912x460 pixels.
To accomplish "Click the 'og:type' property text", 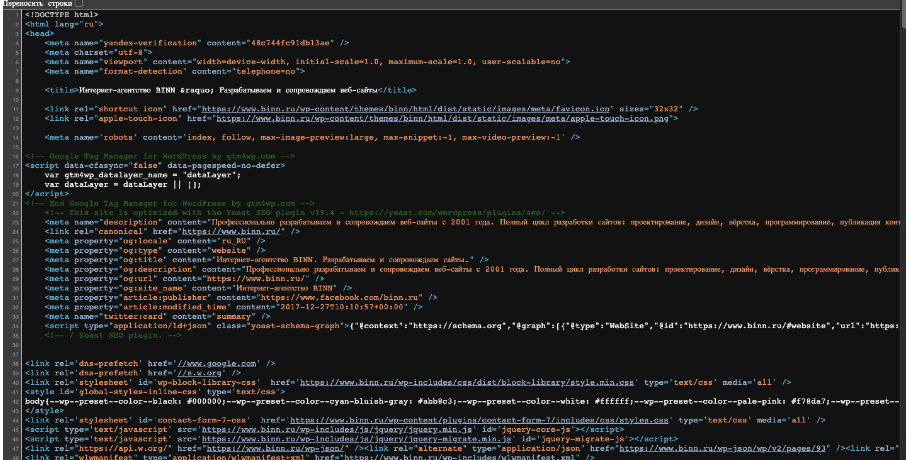I will coord(140,250).
